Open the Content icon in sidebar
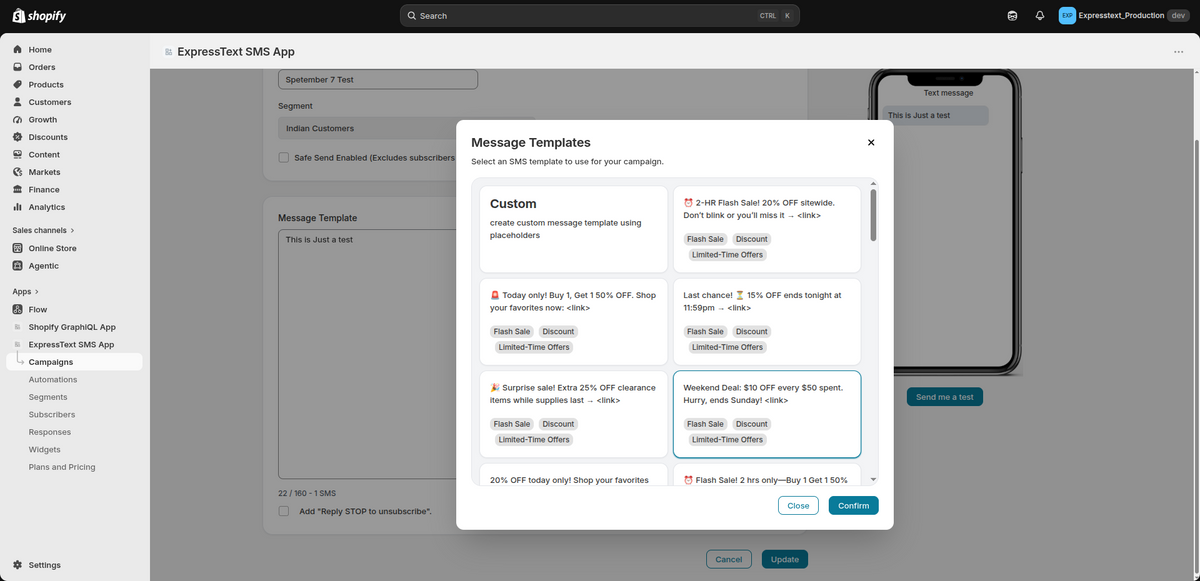Viewport: 1200px width, 581px height. coord(18,155)
